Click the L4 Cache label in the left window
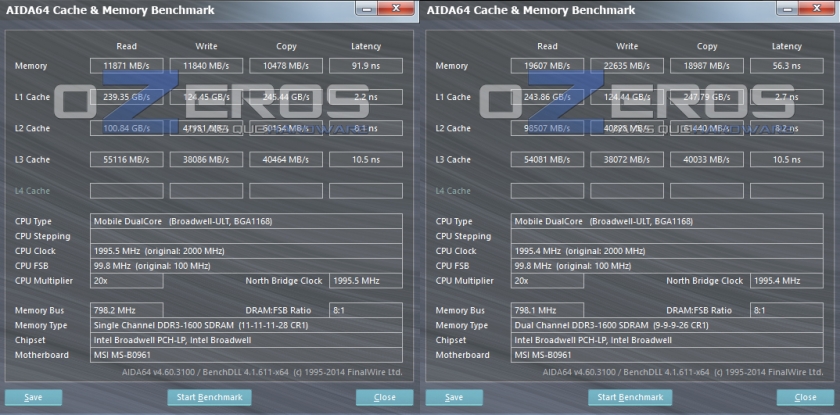 click(x=32, y=191)
